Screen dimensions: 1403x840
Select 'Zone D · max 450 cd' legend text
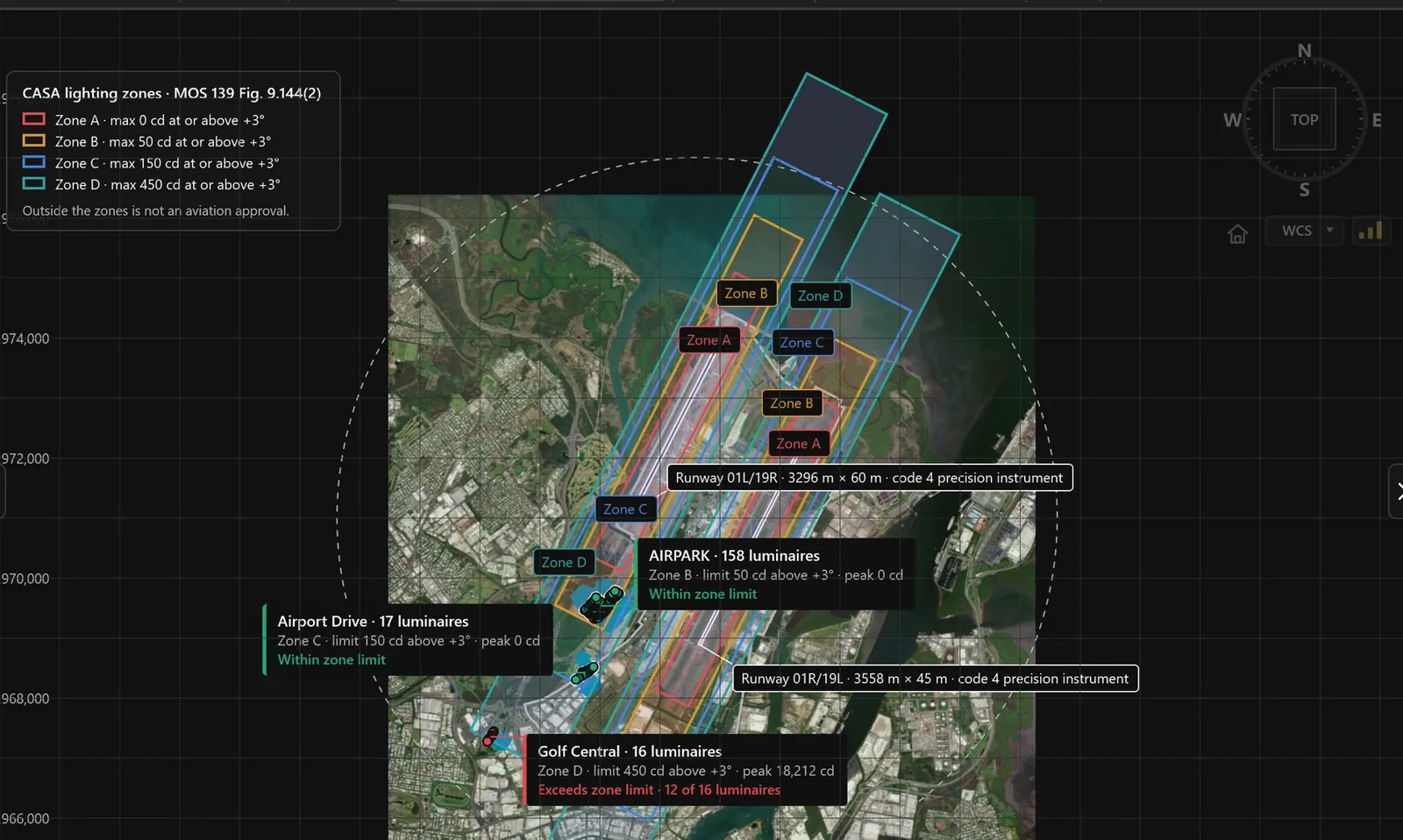(x=167, y=185)
